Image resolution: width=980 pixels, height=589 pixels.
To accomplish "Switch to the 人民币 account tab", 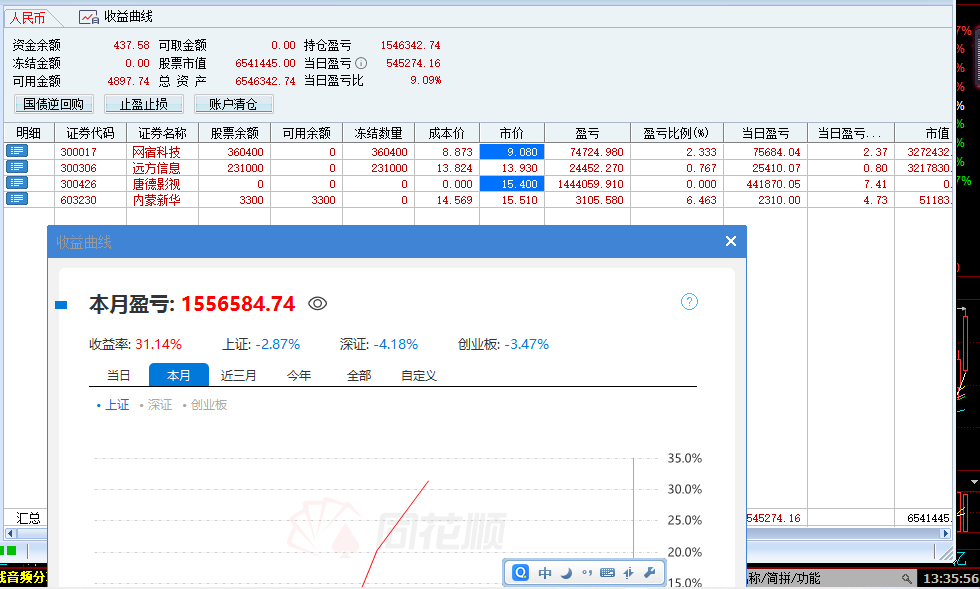I will [x=28, y=18].
